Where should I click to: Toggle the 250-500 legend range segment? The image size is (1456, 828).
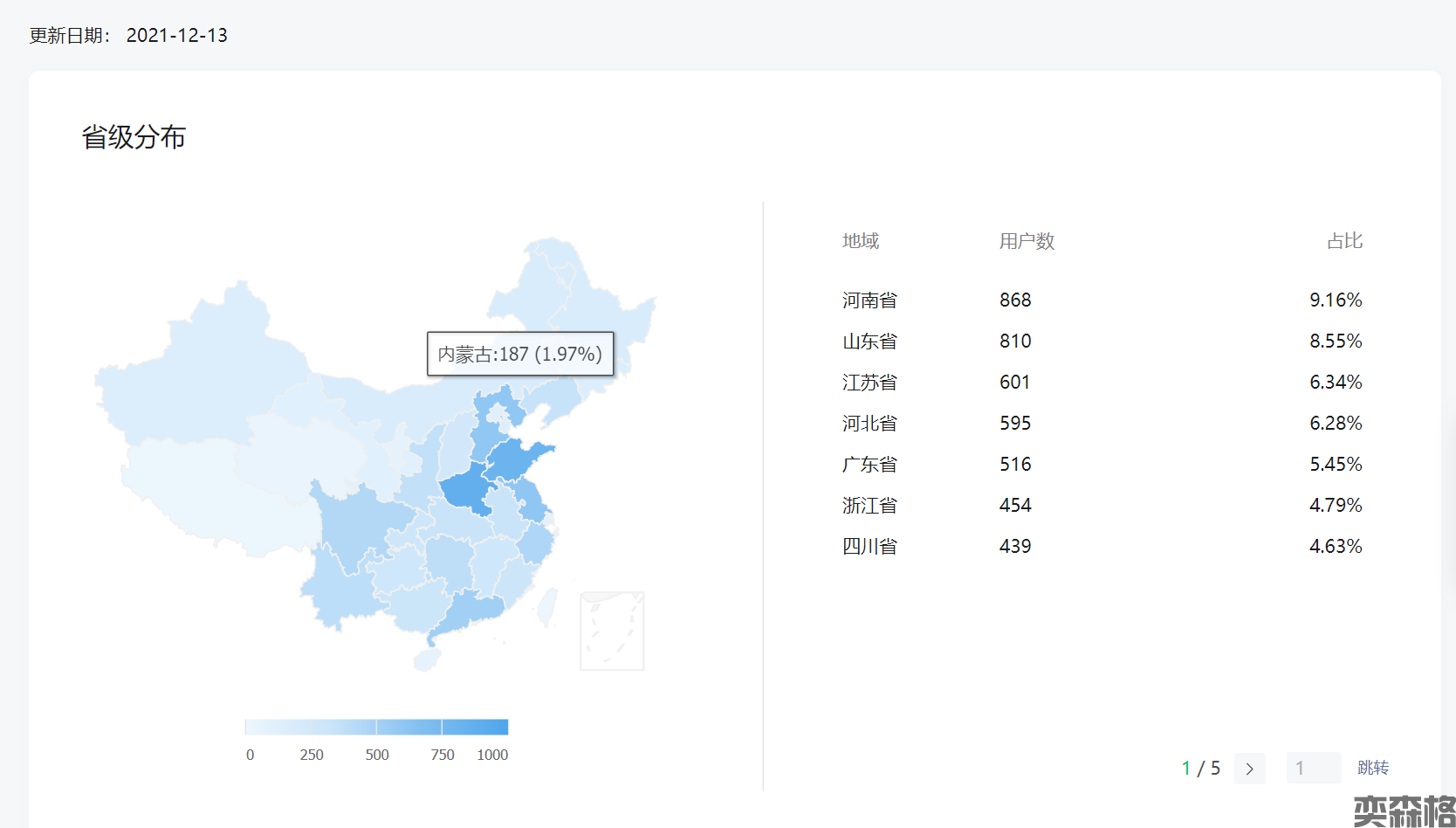coord(344,727)
